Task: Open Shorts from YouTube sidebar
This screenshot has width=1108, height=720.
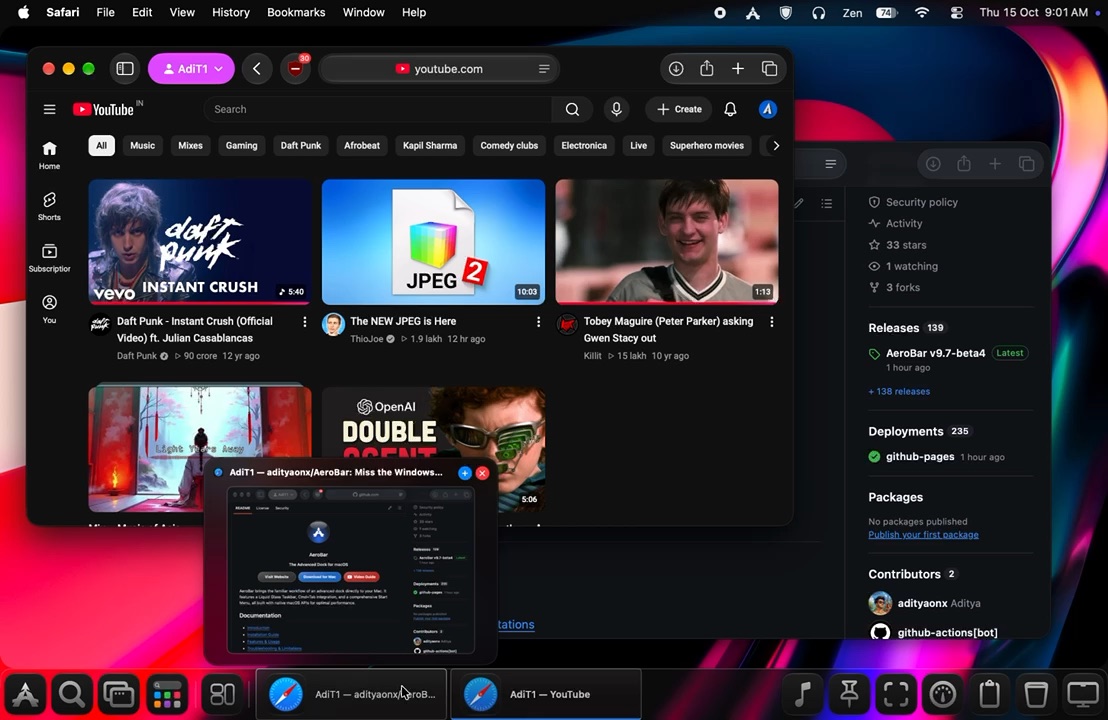Action: [x=49, y=206]
